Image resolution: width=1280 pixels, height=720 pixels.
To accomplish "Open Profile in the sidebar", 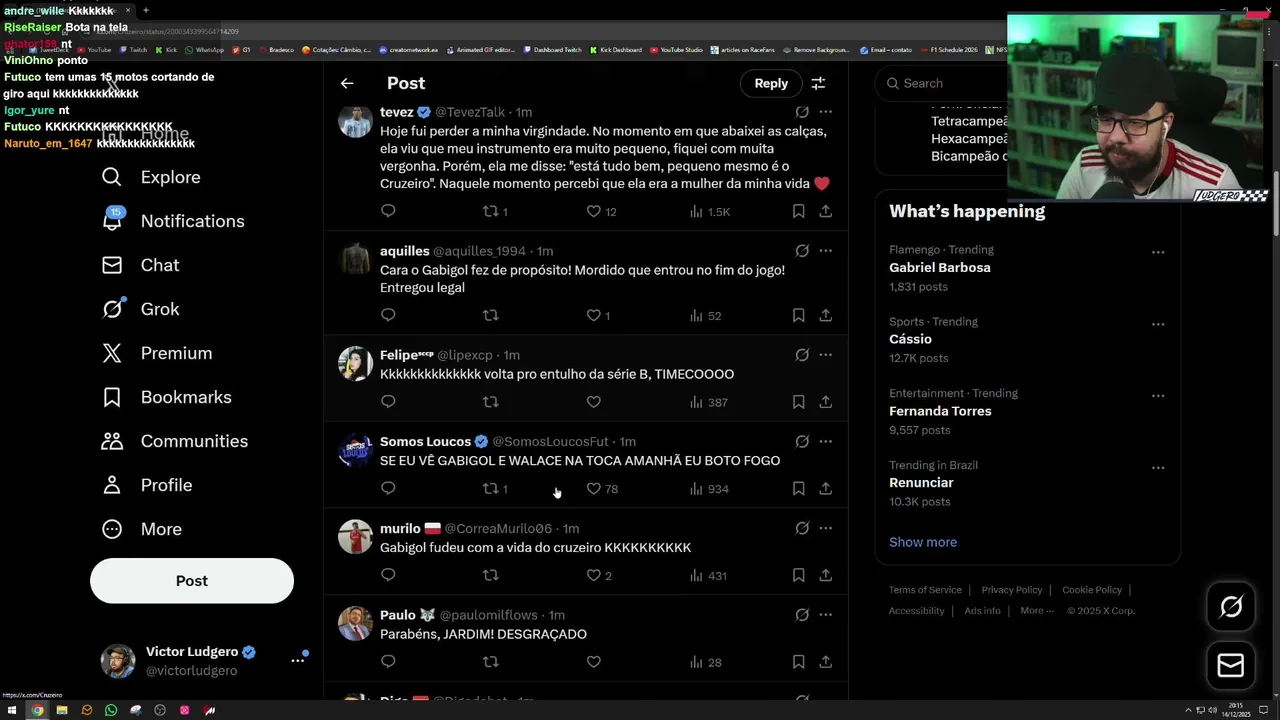I will [146, 485].
